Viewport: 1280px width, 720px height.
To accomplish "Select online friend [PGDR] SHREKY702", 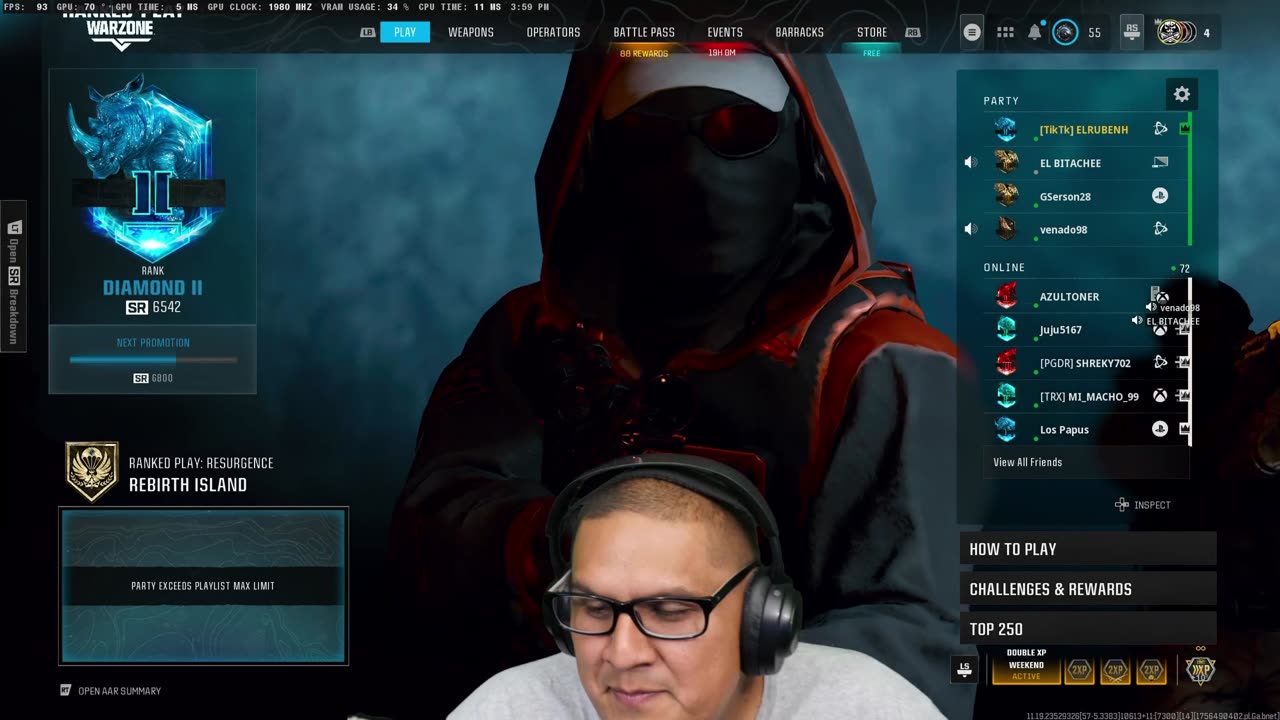I will [x=1087, y=362].
